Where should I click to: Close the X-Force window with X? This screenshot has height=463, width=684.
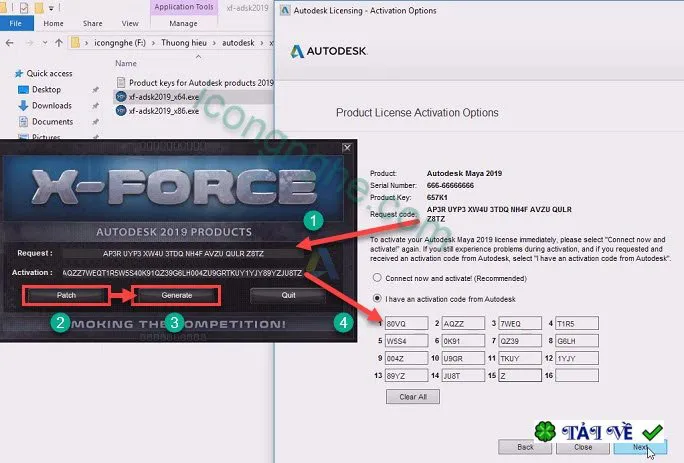tap(347, 147)
